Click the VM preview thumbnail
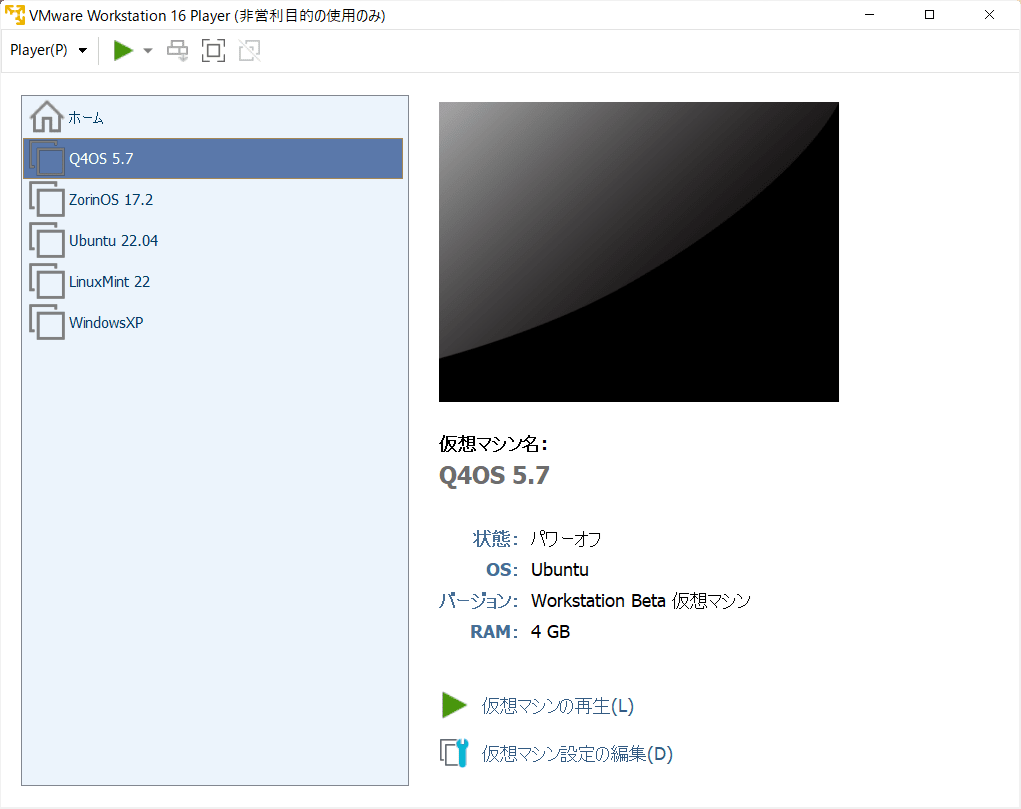This screenshot has height=809, width=1021. (x=639, y=251)
